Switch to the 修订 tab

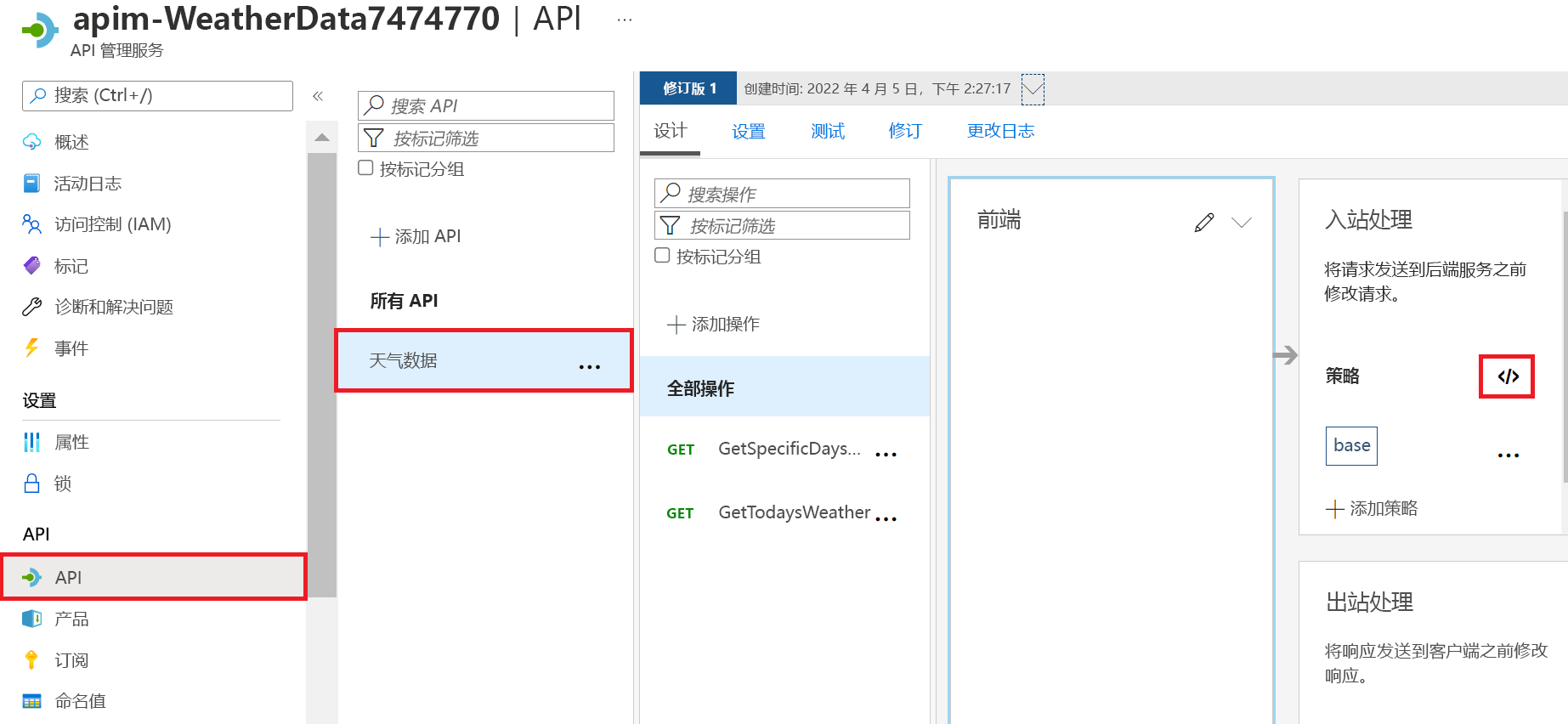coord(905,131)
